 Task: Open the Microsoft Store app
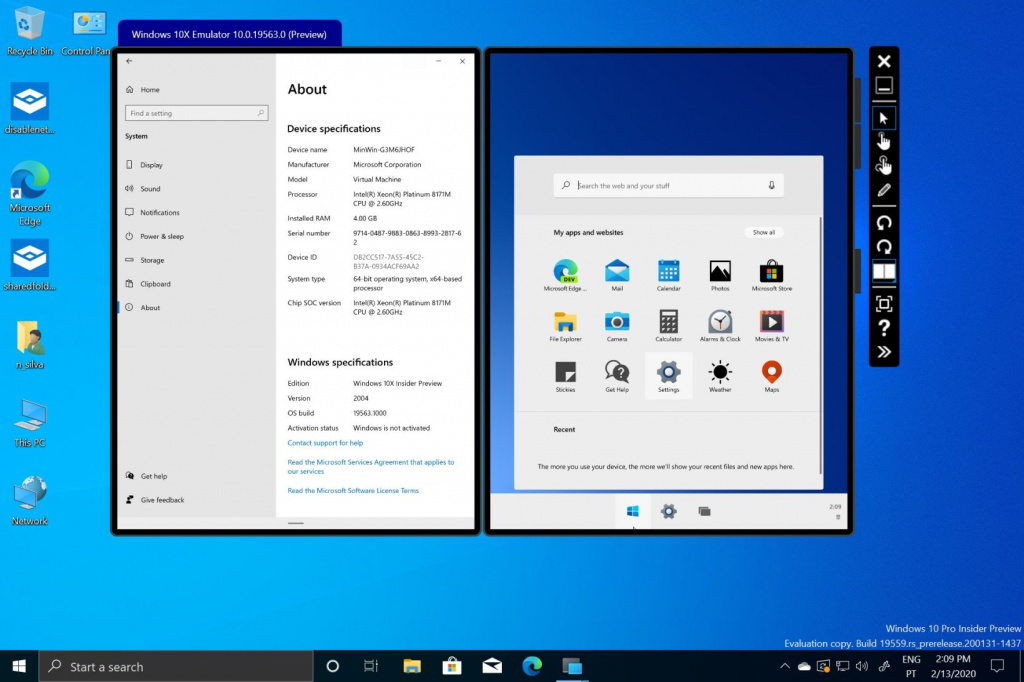[771, 270]
